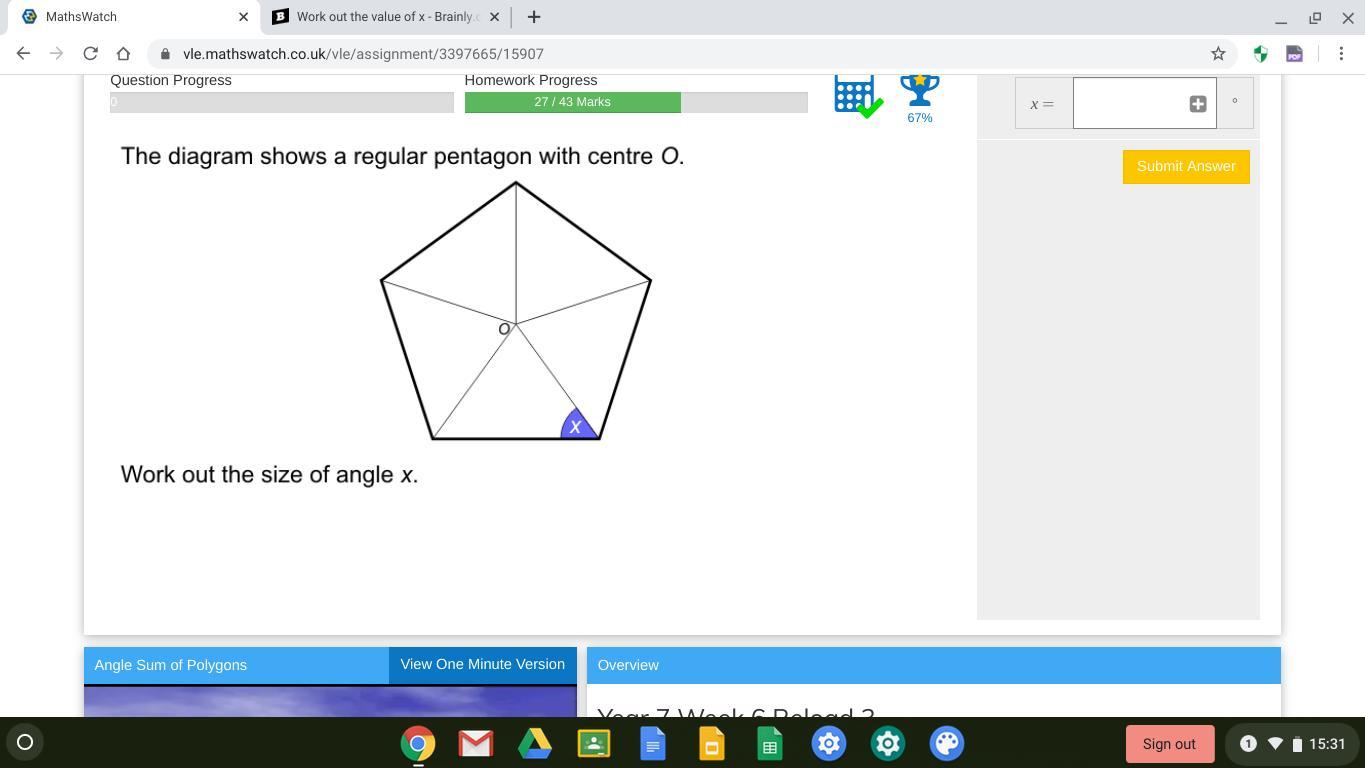The image size is (1365, 768).
Task: Open the system tray clock 15:31
Action: click(1327, 743)
